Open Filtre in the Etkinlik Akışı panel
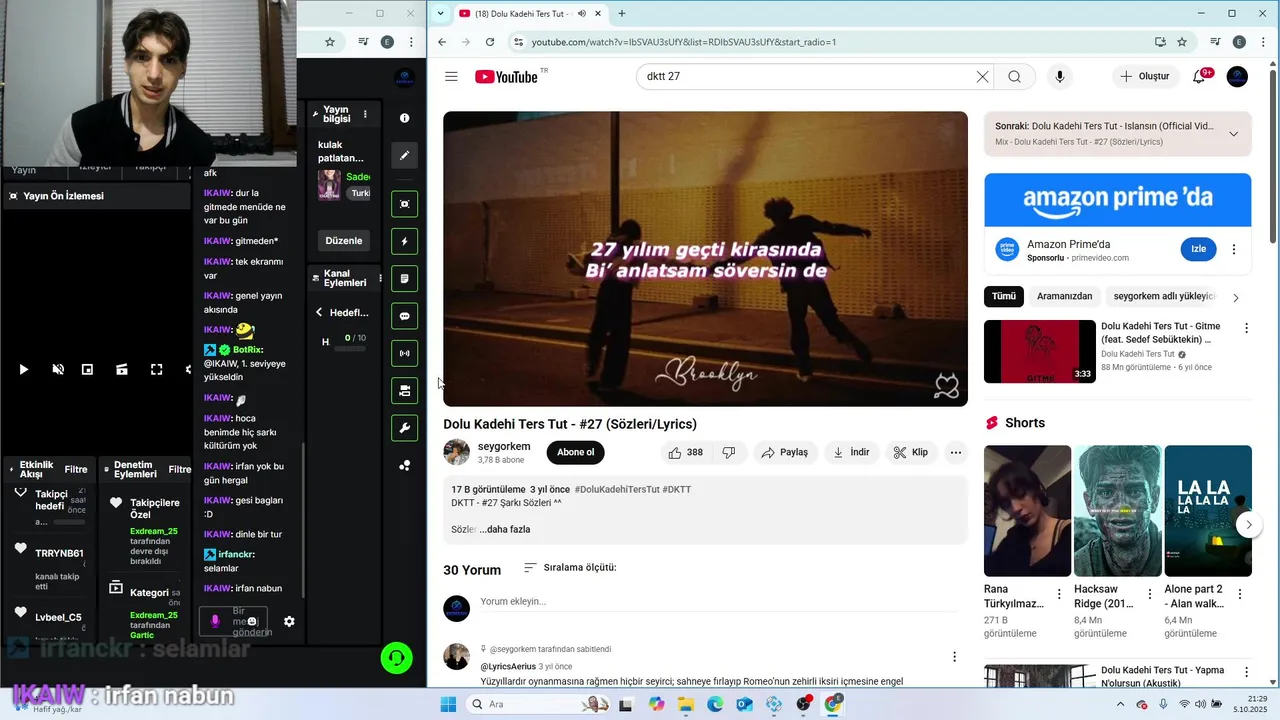This screenshot has width=1280, height=720. click(x=76, y=469)
